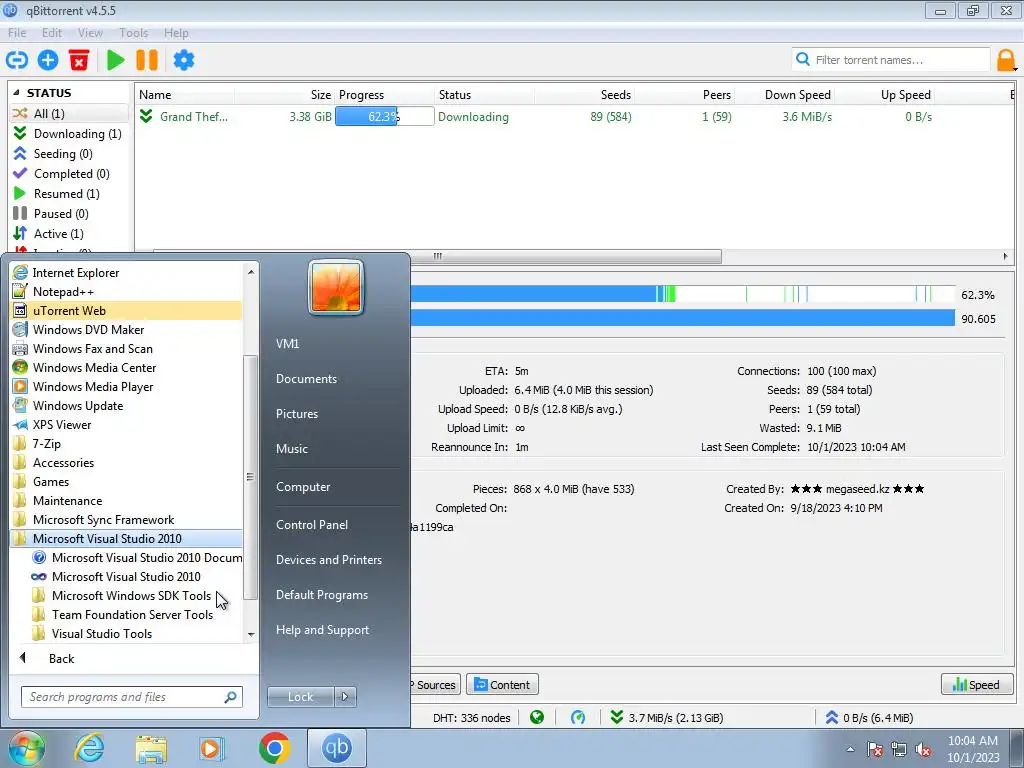Open Windows DVD Maker
This screenshot has height=768, width=1024.
tap(127, 330)
